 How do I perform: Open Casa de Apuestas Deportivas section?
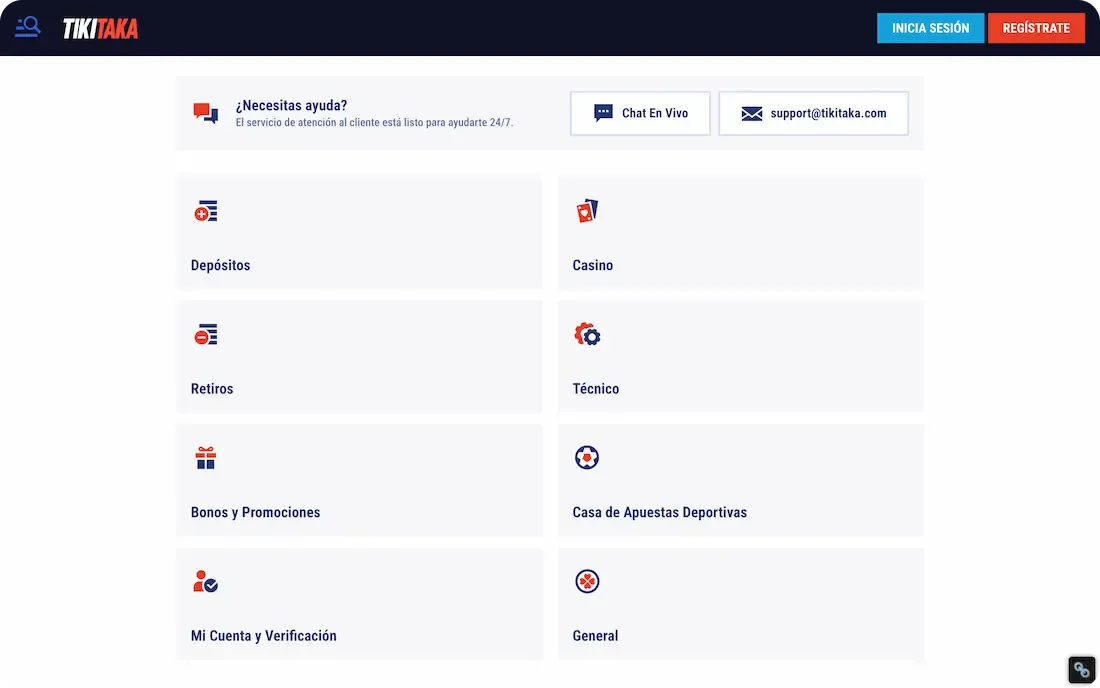click(x=740, y=481)
